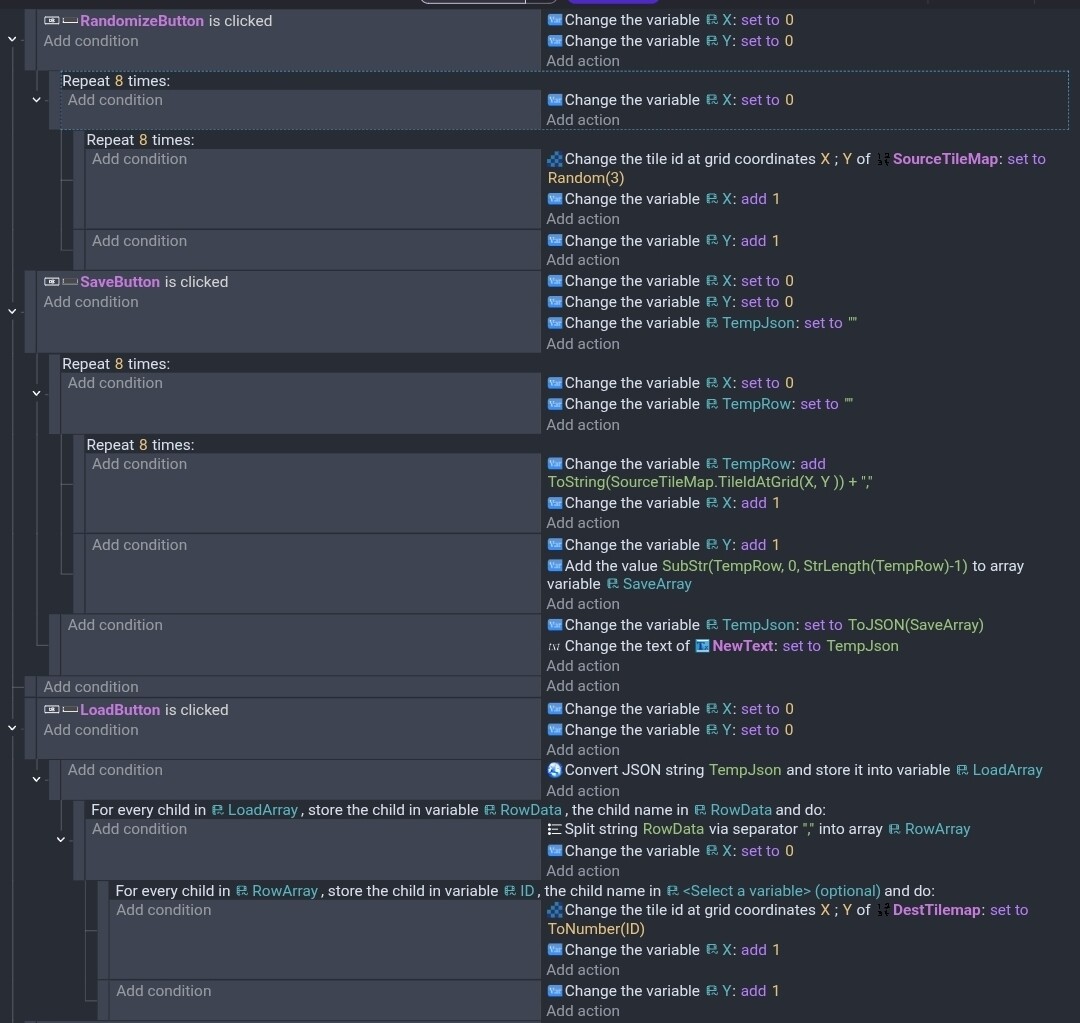The image size is (1080, 1023).
Task: Edit the ToNumber(ID) expression
Action: point(596,929)
